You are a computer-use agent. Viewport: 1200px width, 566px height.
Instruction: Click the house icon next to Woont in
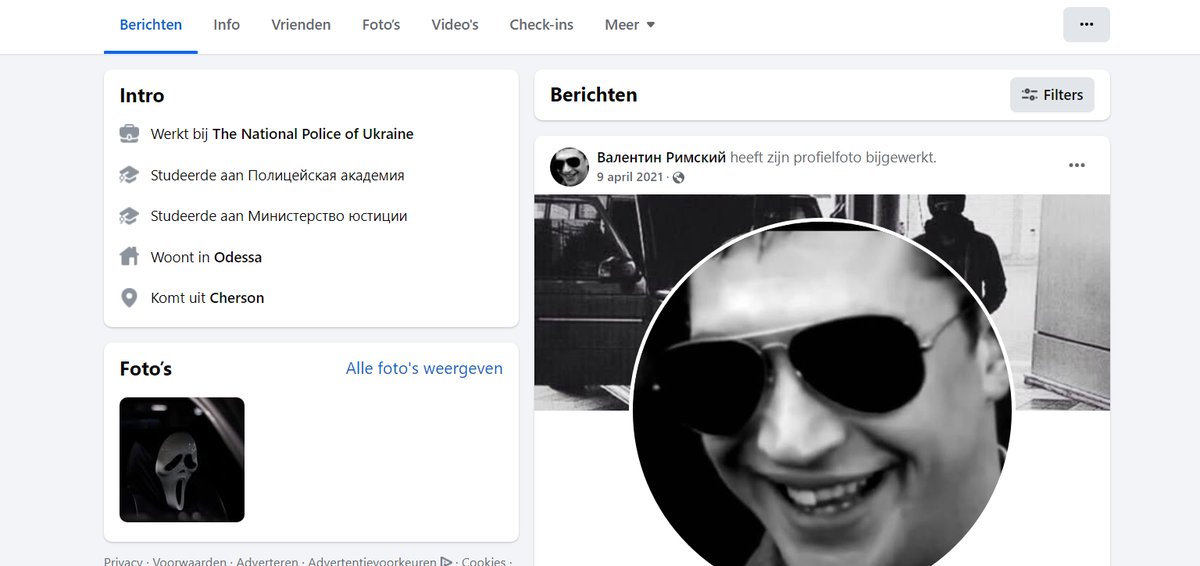click(129, 257)
